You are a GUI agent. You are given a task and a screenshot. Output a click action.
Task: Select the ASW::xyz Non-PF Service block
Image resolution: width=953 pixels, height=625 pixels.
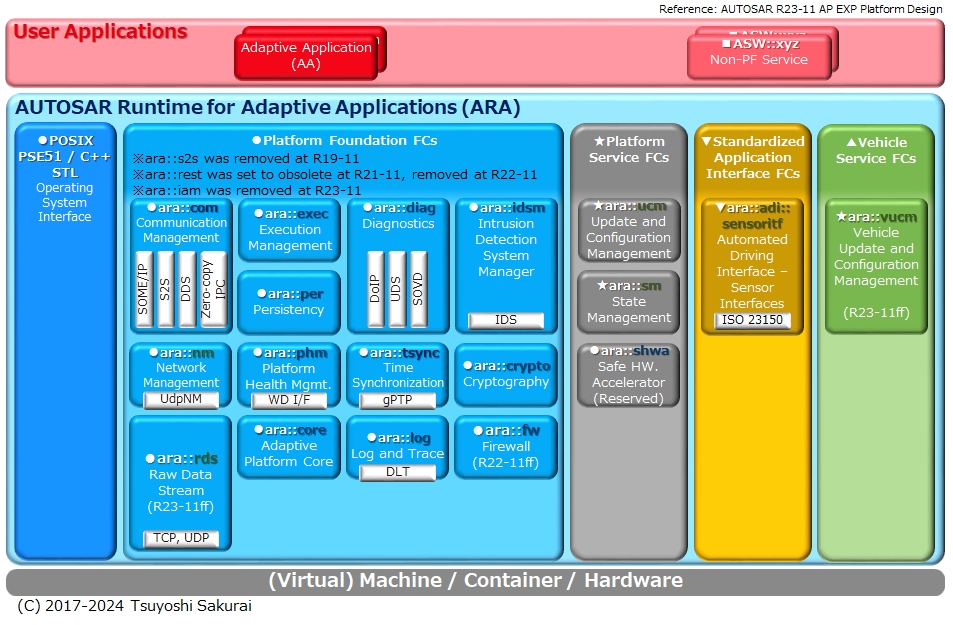click(759, 56)
